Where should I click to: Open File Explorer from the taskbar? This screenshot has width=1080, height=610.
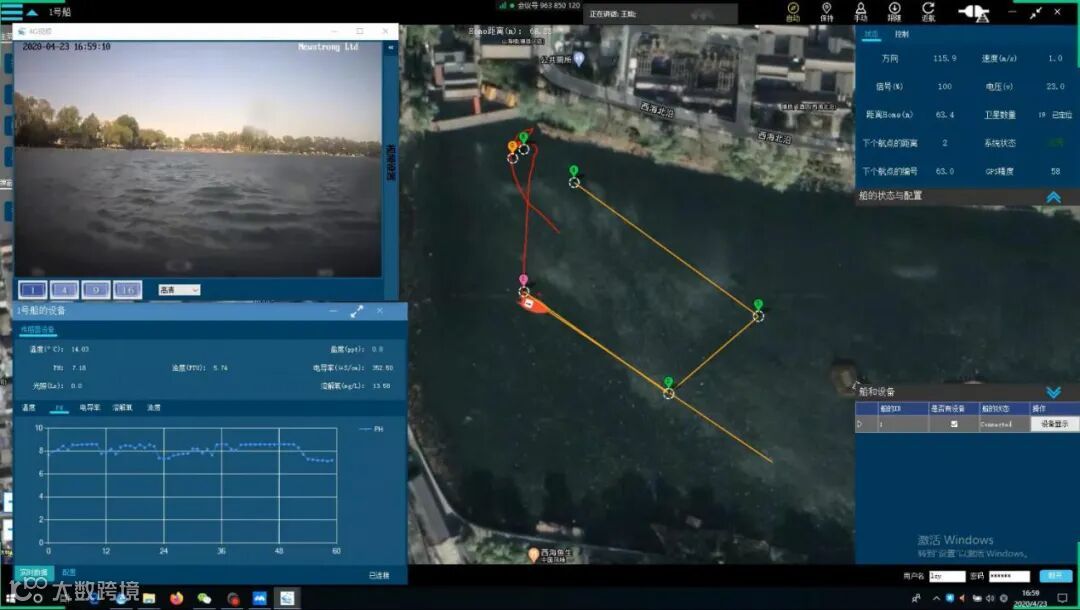click(149, 598)
